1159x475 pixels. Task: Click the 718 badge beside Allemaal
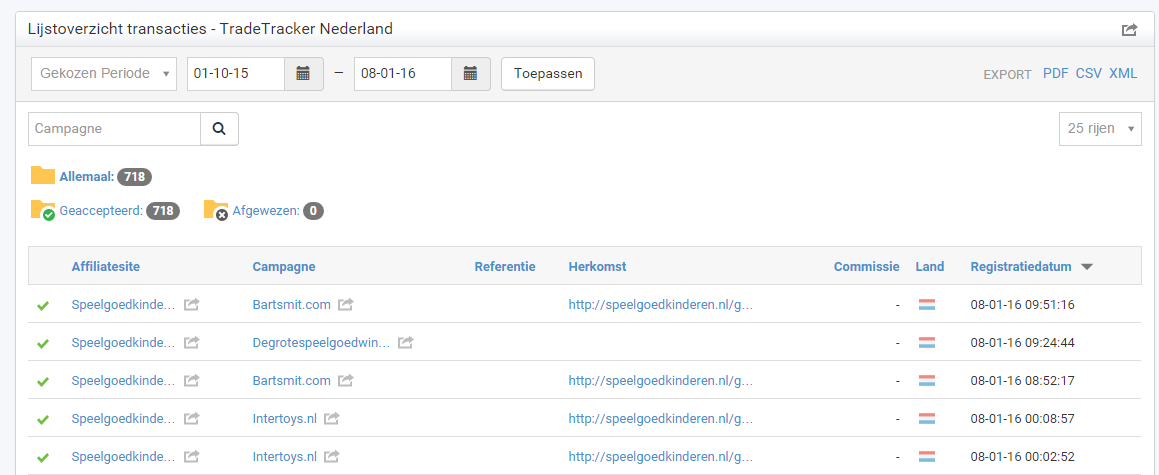coord(135,177)
